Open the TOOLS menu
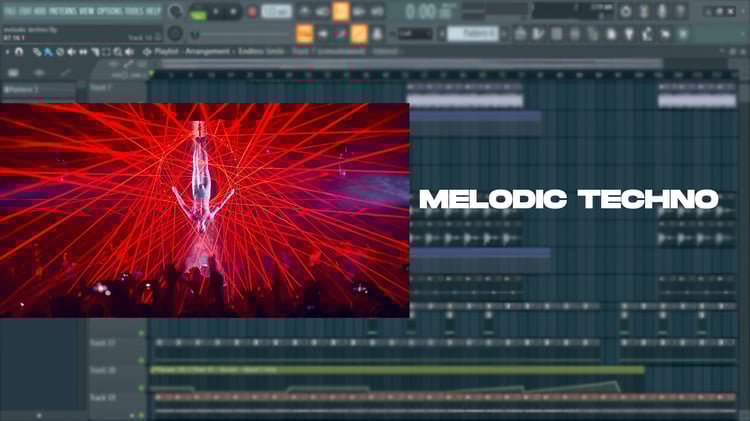The height and width of the screenshot is (421, 750). click(x=133, y=11)
